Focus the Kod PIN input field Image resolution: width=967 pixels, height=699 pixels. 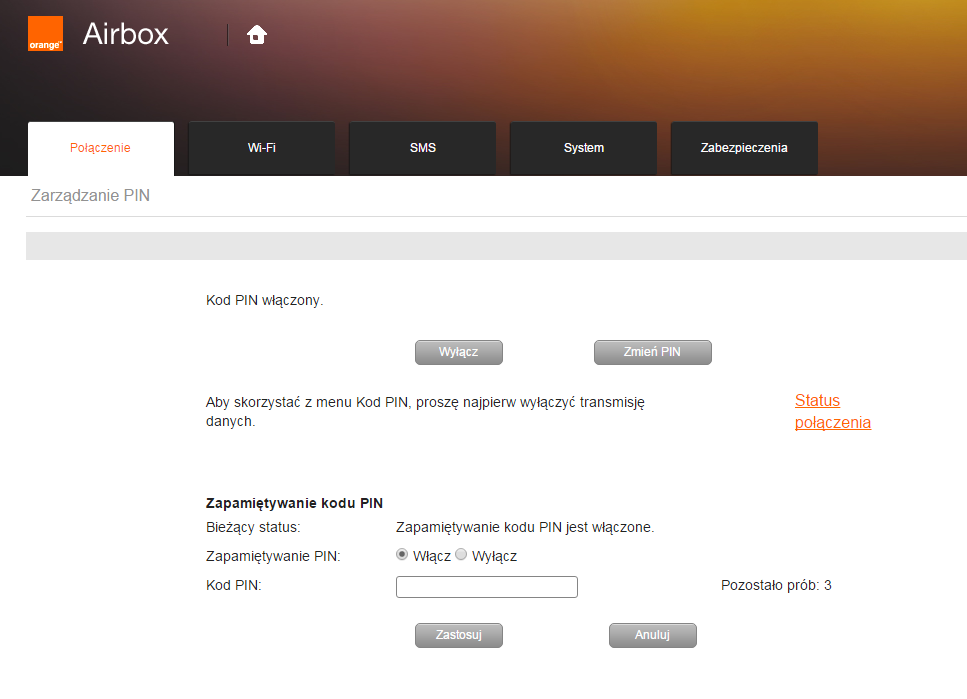coord(486,587)
